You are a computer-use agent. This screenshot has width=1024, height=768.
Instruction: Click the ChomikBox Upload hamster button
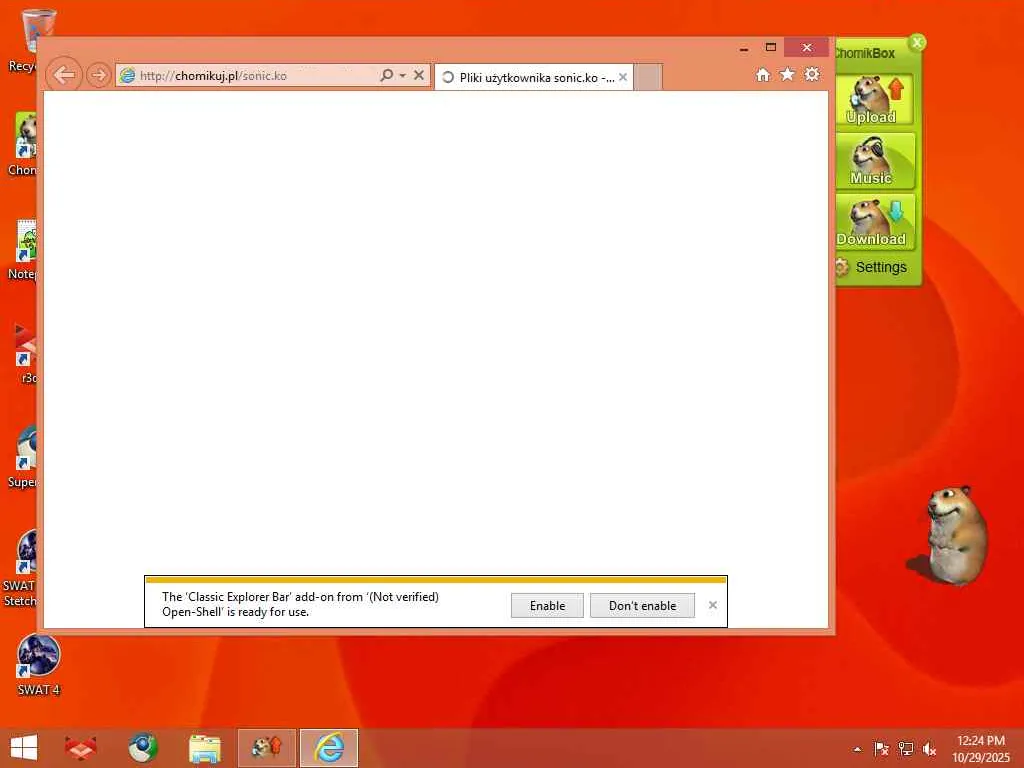874,99
